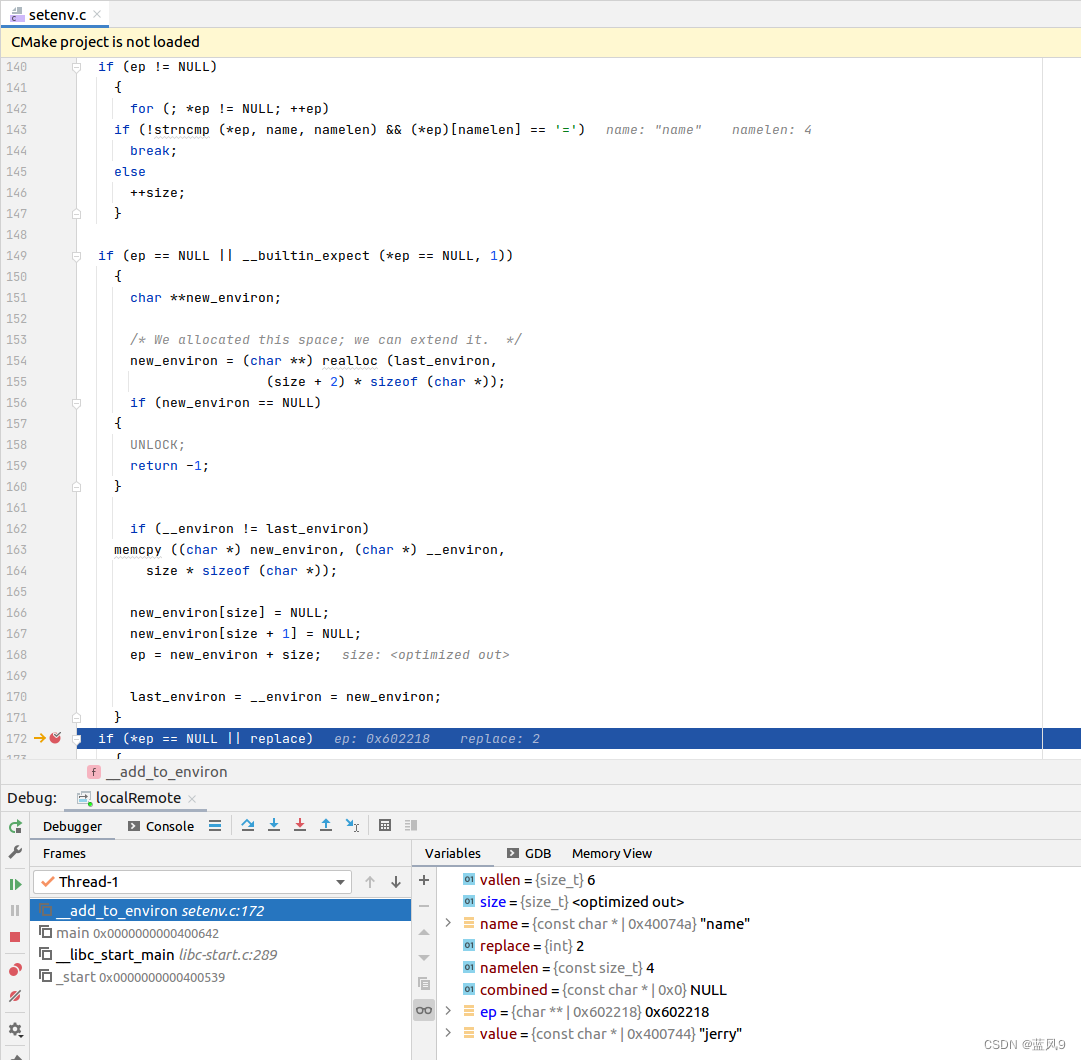The width and height of the screenshot is (1081, 1060).
Task: Click the __add_to_environ breadcrumb
Action: (x=158, y=772)
